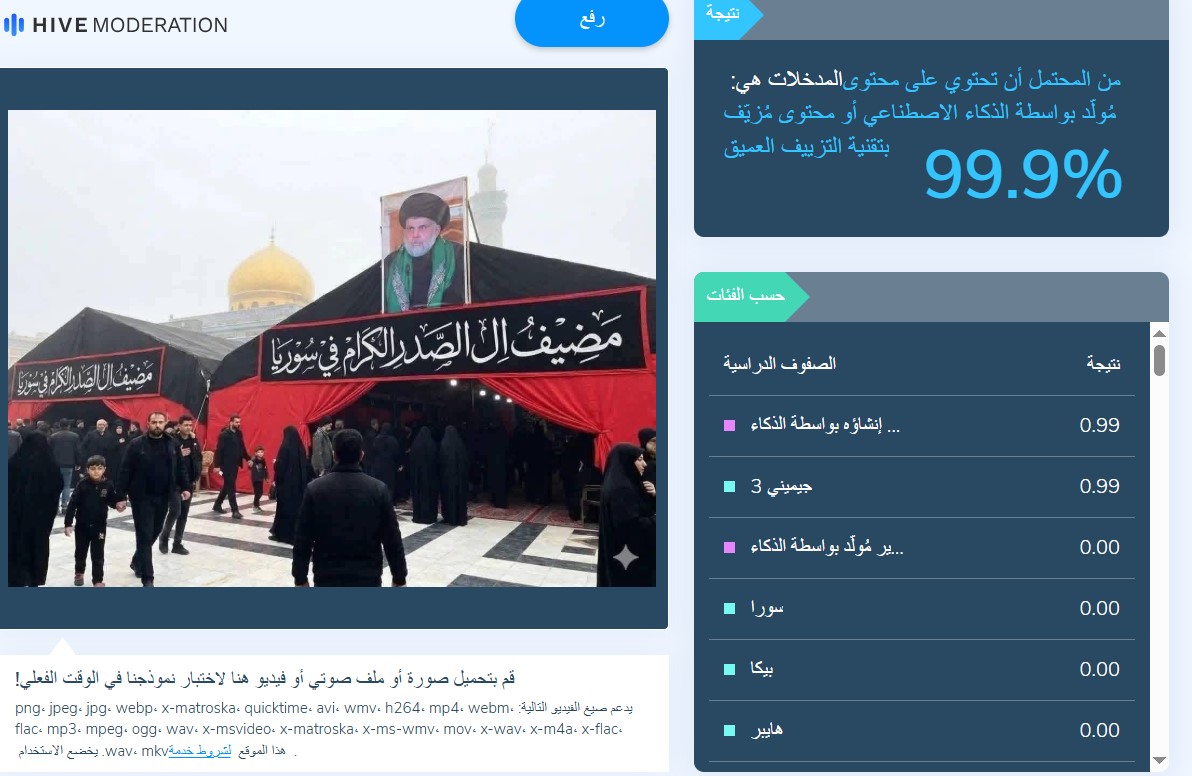1192x776 pixels.
Task: Click the scrollbar up arrow in categories panel
Action: tap(1159, 333)
